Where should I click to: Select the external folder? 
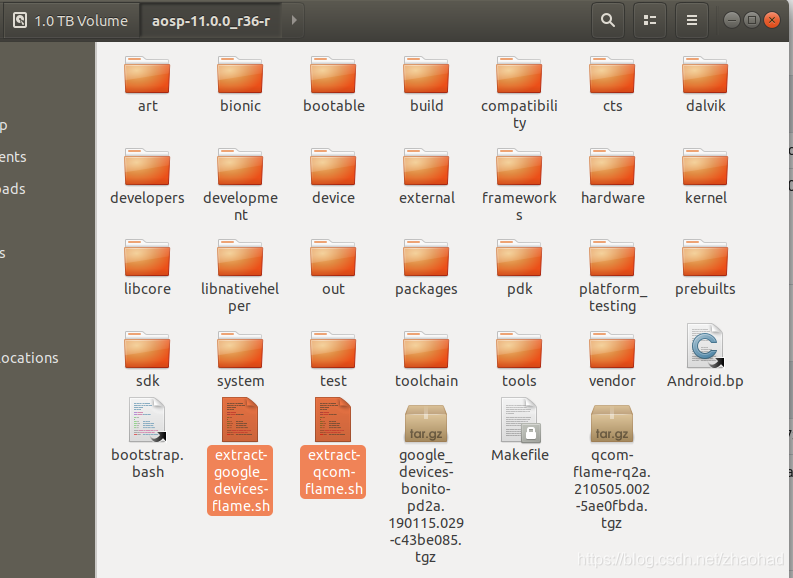coord(426,167)
